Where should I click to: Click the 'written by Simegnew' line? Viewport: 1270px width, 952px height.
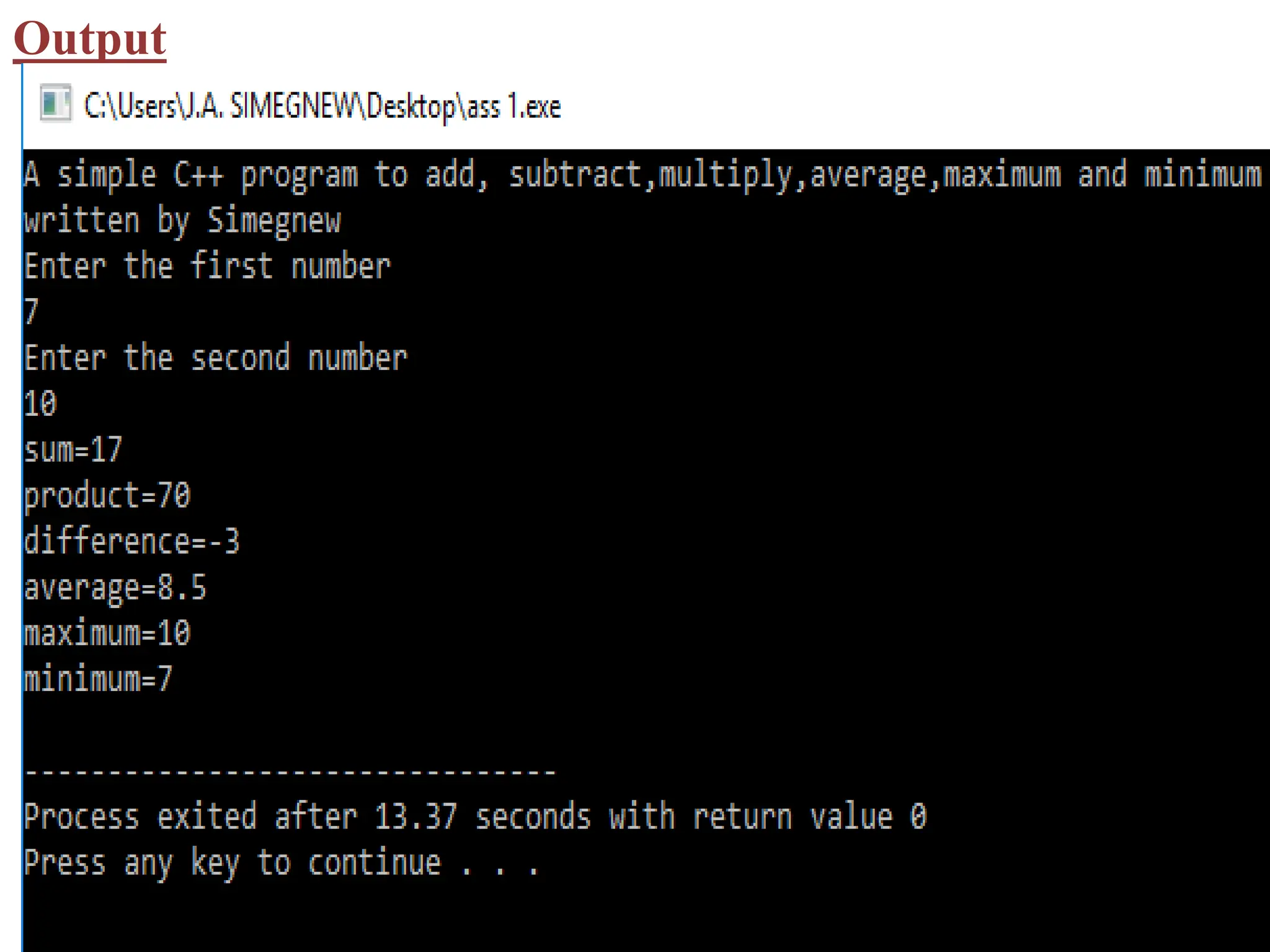(183, 221)
